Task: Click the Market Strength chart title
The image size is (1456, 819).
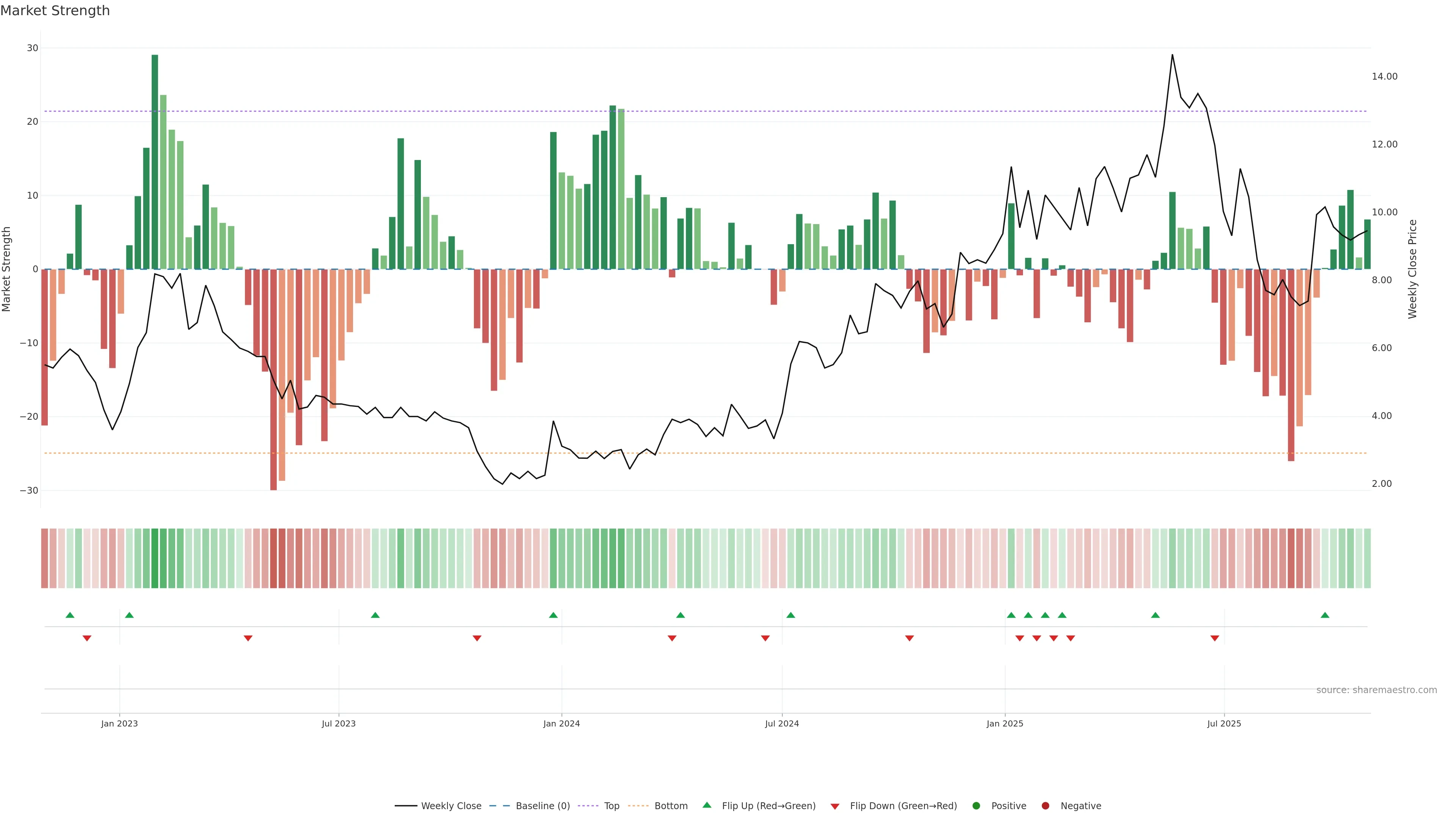Action: pyautogui.click(x=55, y=11)
